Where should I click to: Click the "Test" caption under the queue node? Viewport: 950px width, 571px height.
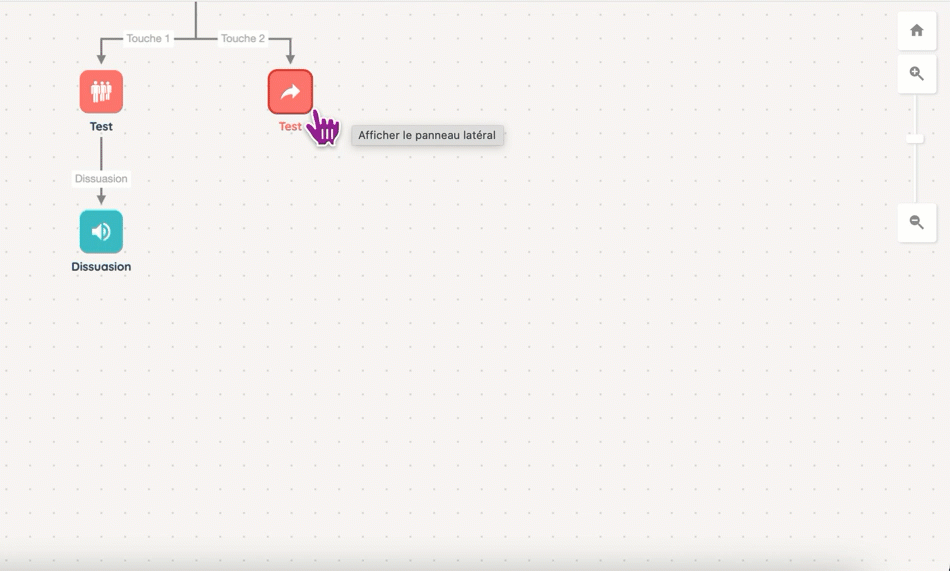[x=101, y=127]
